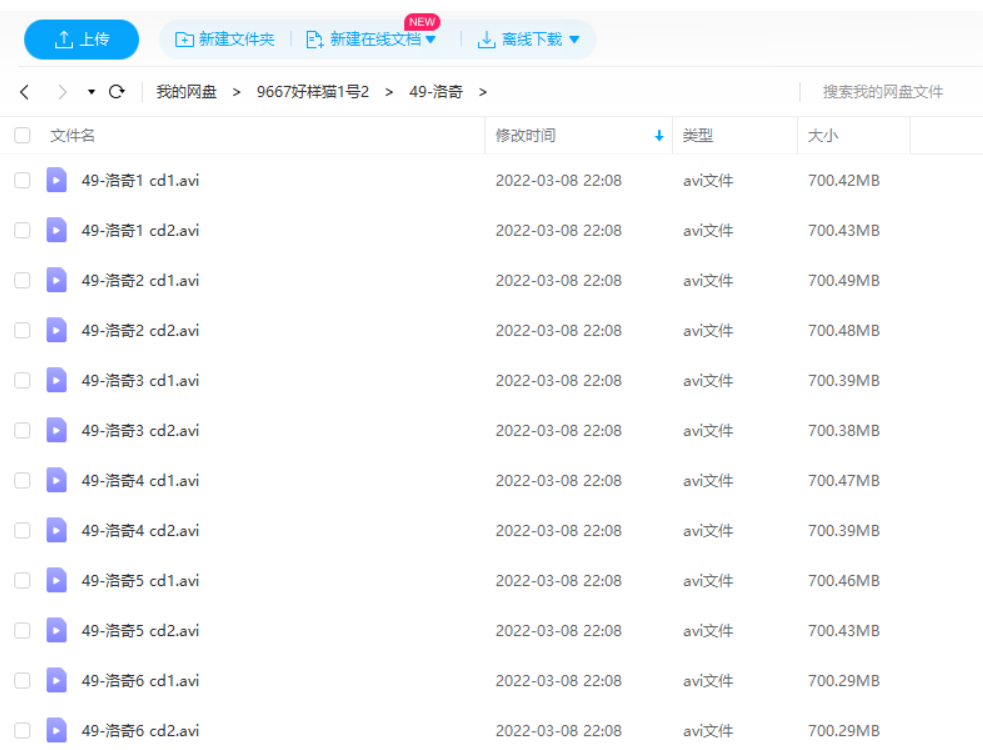The width and height of the screenshot is (983, 750).
Task: Click the forward navigation arrow
Action: pyautogui.click(x=62, y=92)
